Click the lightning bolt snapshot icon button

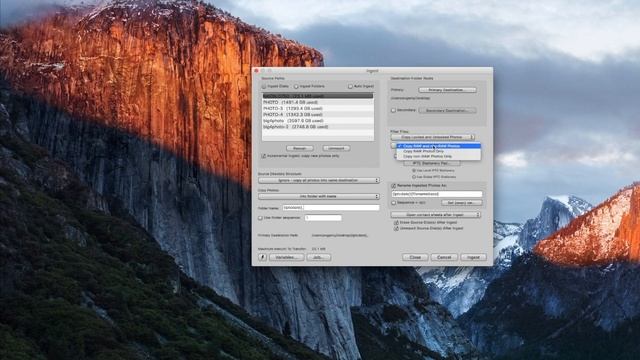(x=262, y=257)
